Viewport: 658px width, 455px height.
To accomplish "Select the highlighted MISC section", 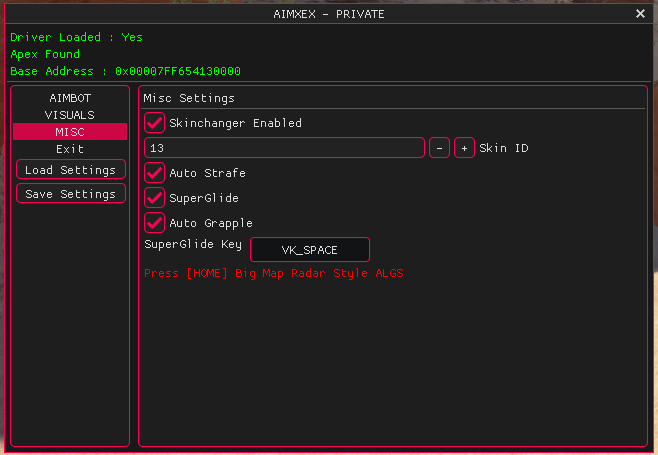I will click(70, 132).
